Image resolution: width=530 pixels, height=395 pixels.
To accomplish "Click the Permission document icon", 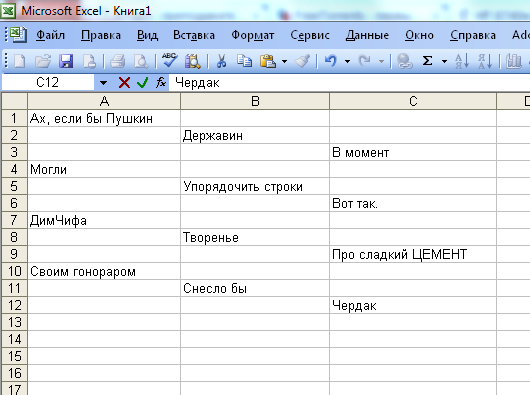I will 89,61.
